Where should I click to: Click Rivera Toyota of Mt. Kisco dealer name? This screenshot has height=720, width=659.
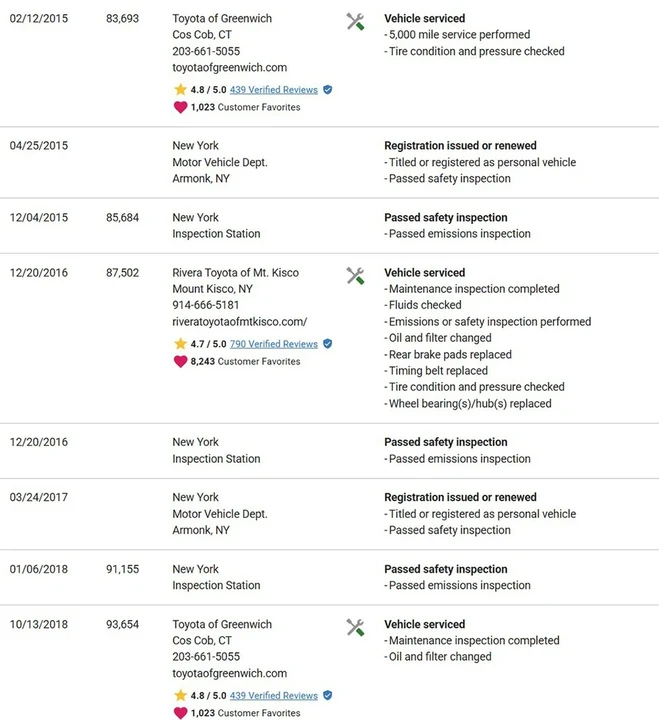coord(236,273)
